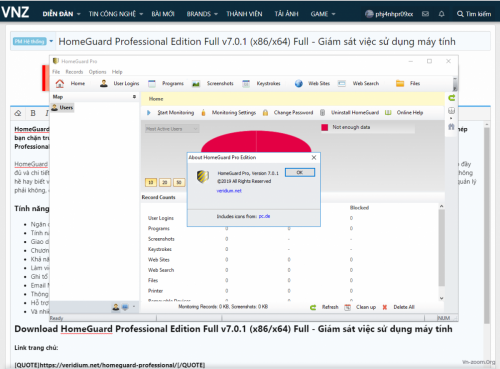Click the red Not enough data swatch

(324, 127)
